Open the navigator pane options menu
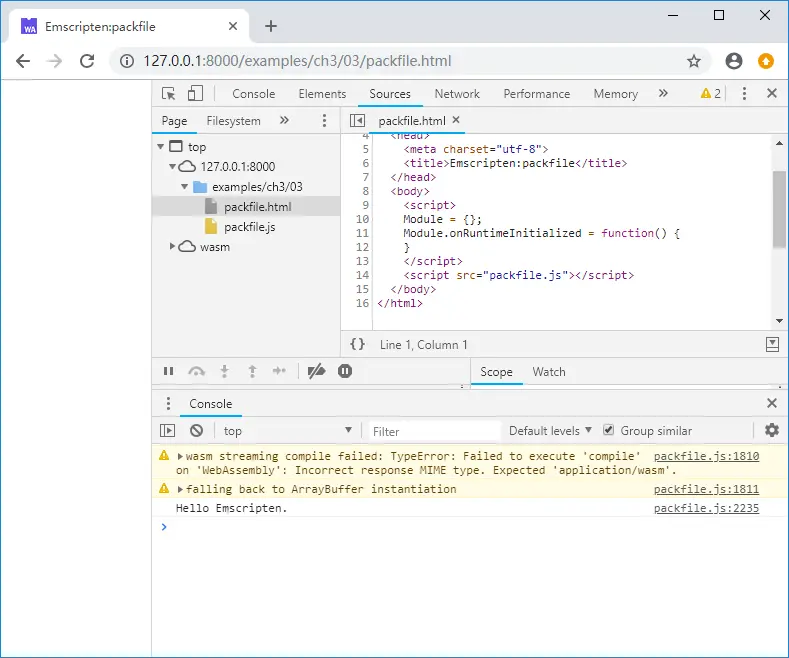 [324, 120]
